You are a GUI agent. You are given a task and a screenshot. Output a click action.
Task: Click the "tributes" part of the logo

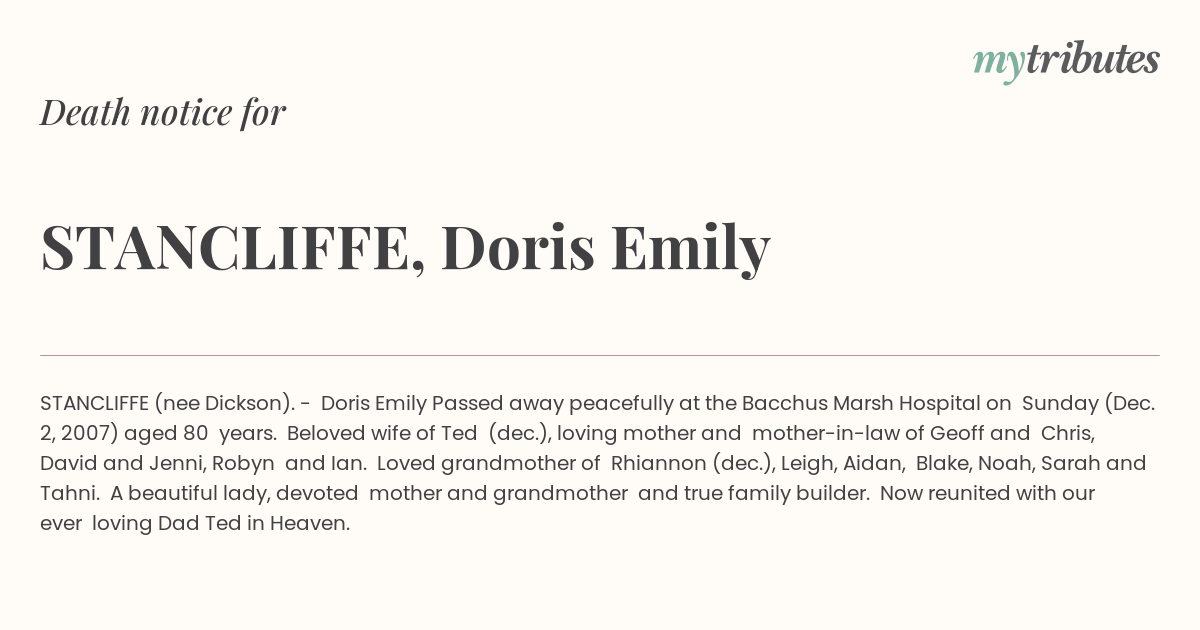tap(1092, 59)
